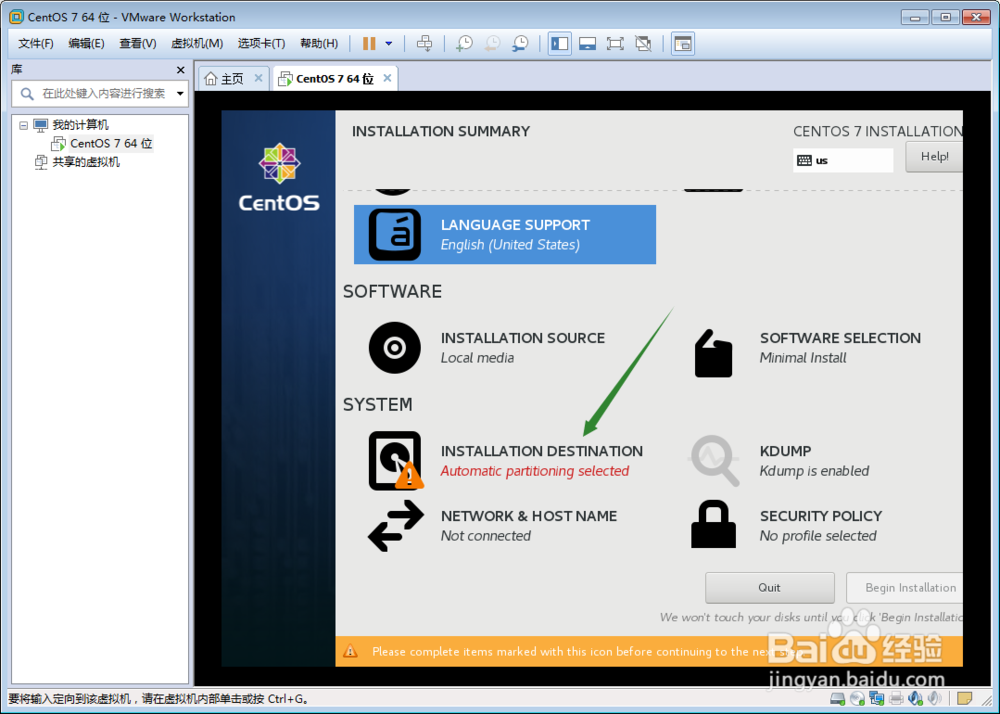Open the SECURITY POLICY lock icon
1000x714 pixels.
[714, 524]
